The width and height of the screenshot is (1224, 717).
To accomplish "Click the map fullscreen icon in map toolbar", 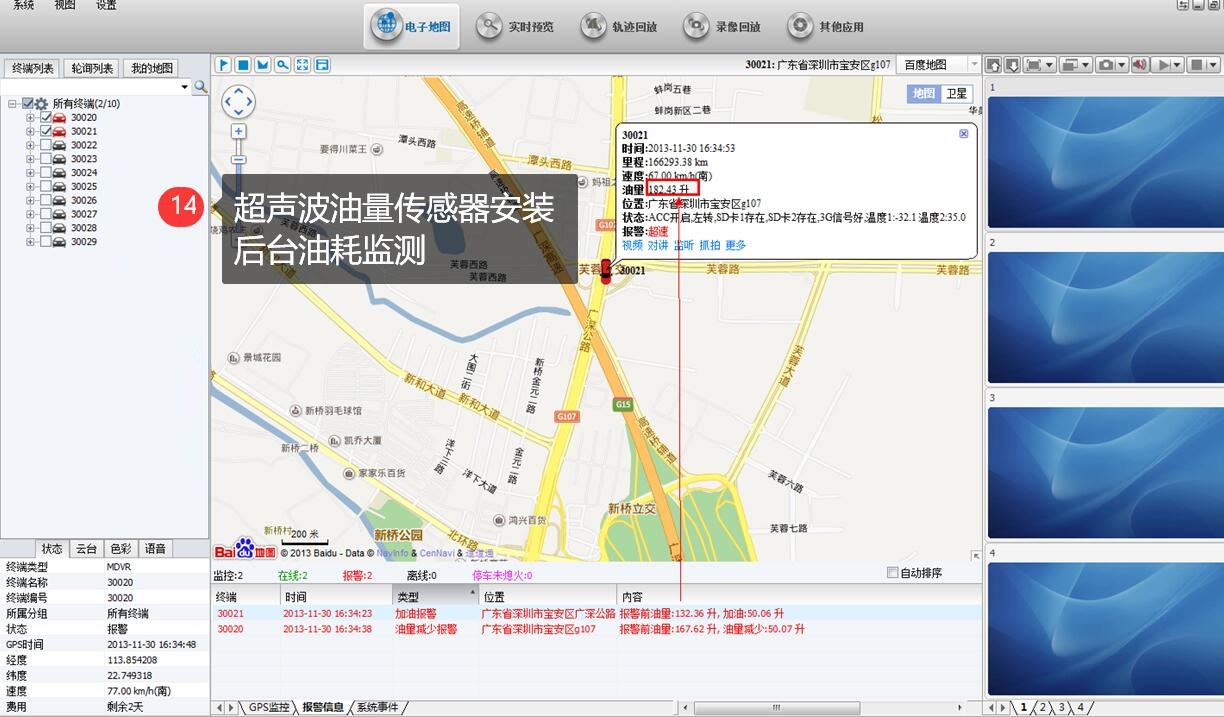I will (302, 65).
